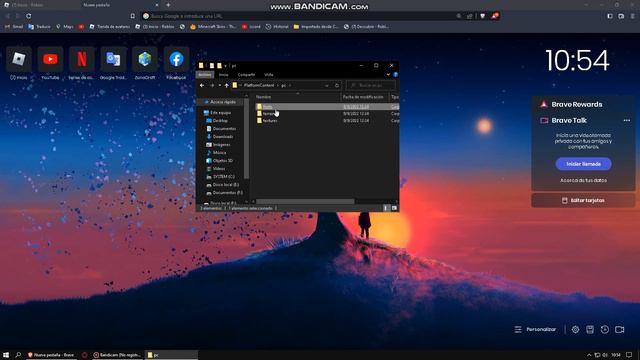Select SYSTEM (C:) drive in navigation pane
Screen dimensions: 640x360
[x=220, y=177]
